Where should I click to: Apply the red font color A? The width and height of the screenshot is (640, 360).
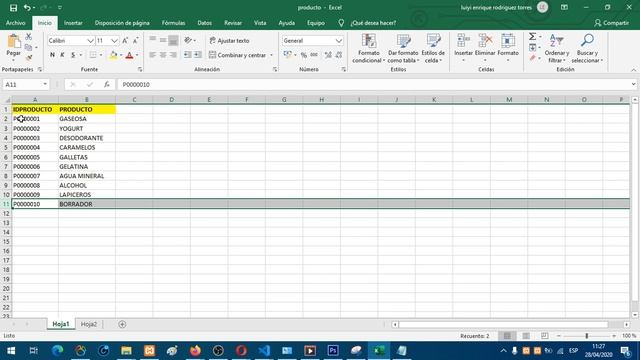pyautogui.click(x=129, y=55)
